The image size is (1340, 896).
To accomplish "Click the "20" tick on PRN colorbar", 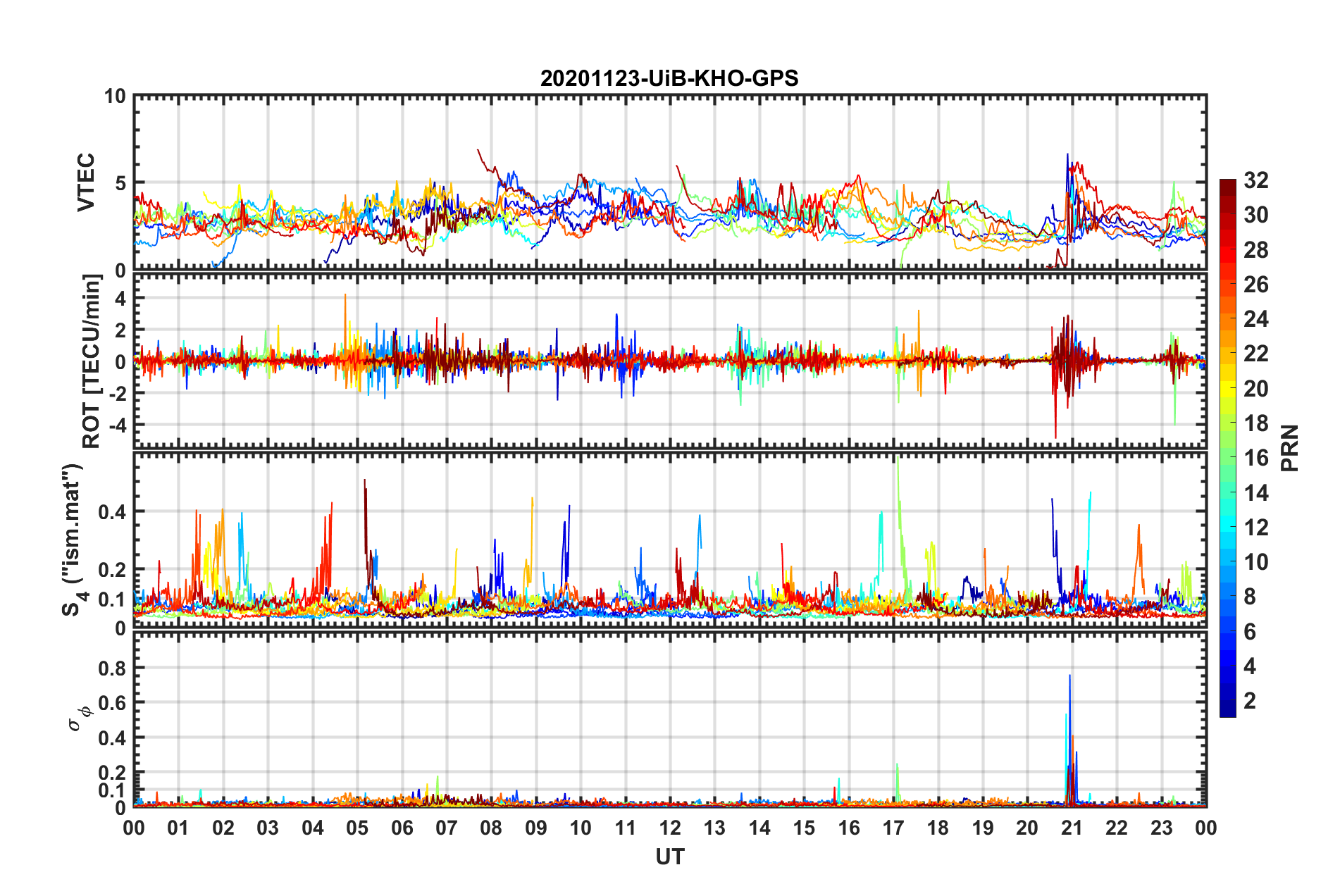I will tap(1255, 388).
